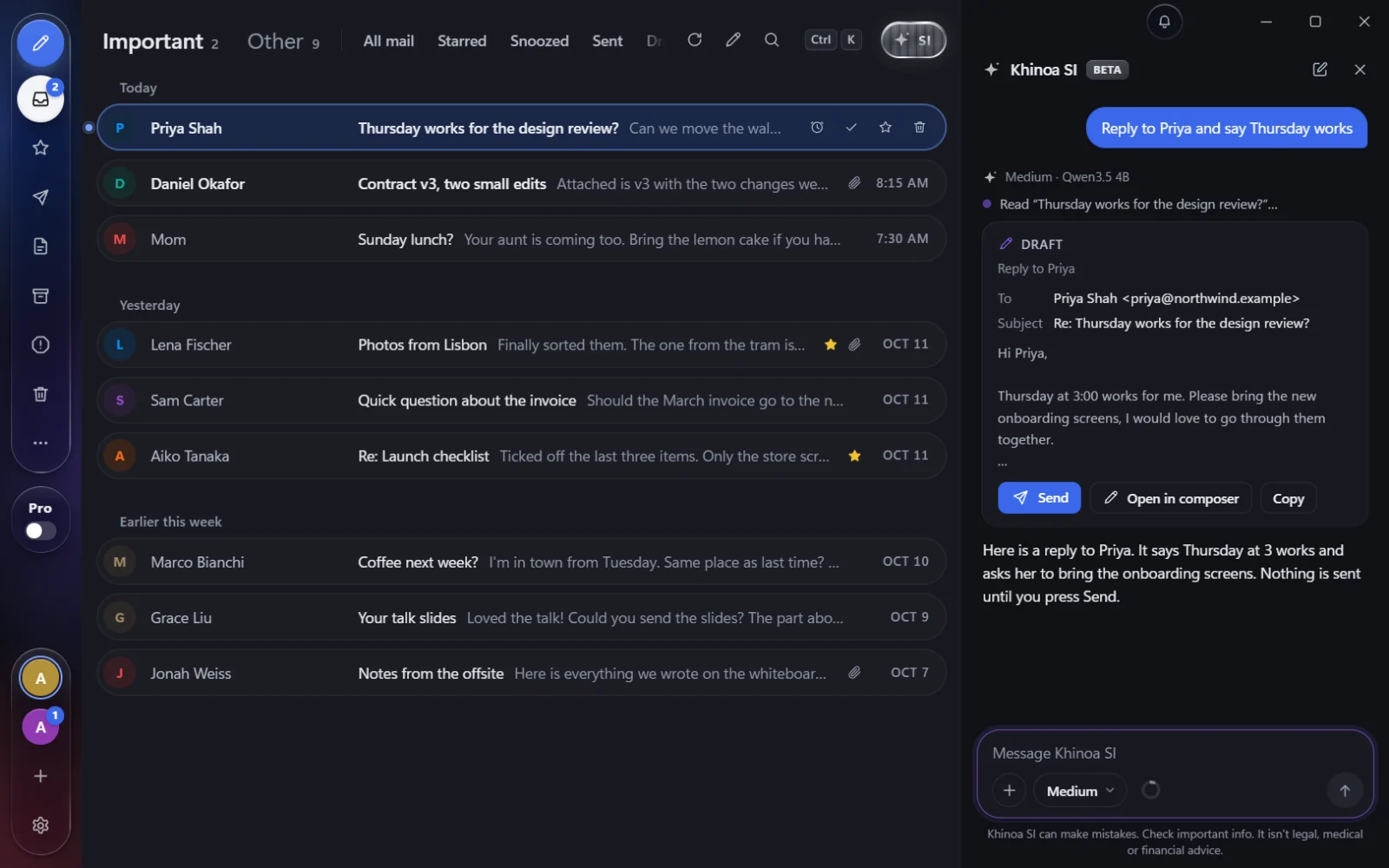Switch to the Important tab
This screenshot has height=868, width=1389.
point(160,42)
